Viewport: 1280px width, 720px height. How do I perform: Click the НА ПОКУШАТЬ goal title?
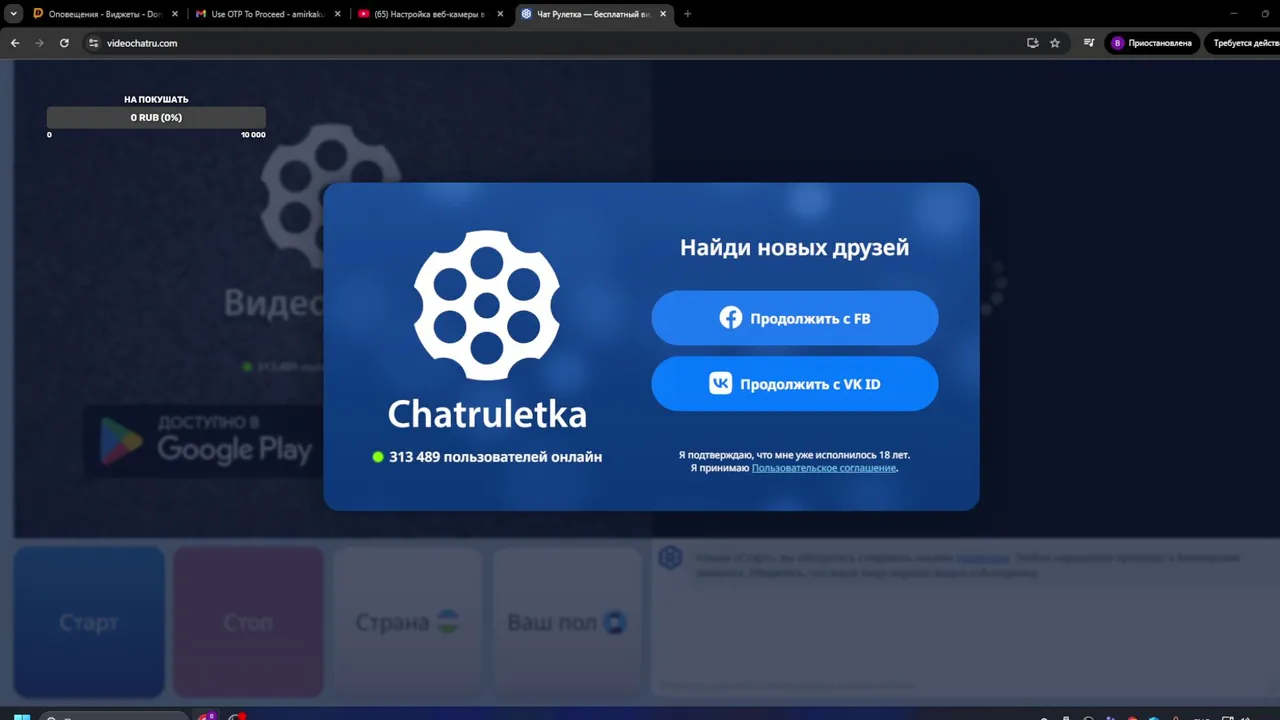156,99
